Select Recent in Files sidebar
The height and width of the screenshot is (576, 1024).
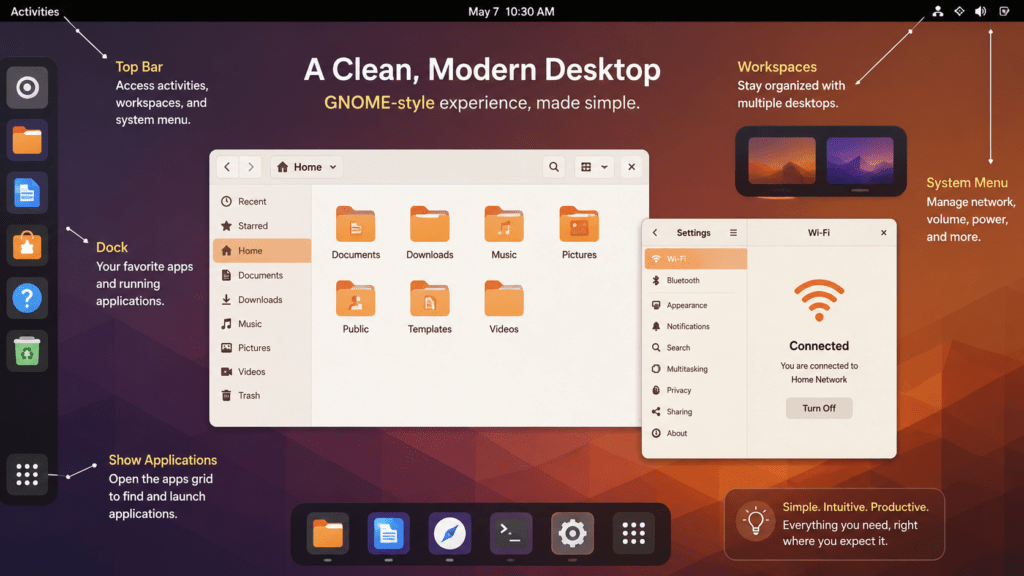tap(261, 201)
